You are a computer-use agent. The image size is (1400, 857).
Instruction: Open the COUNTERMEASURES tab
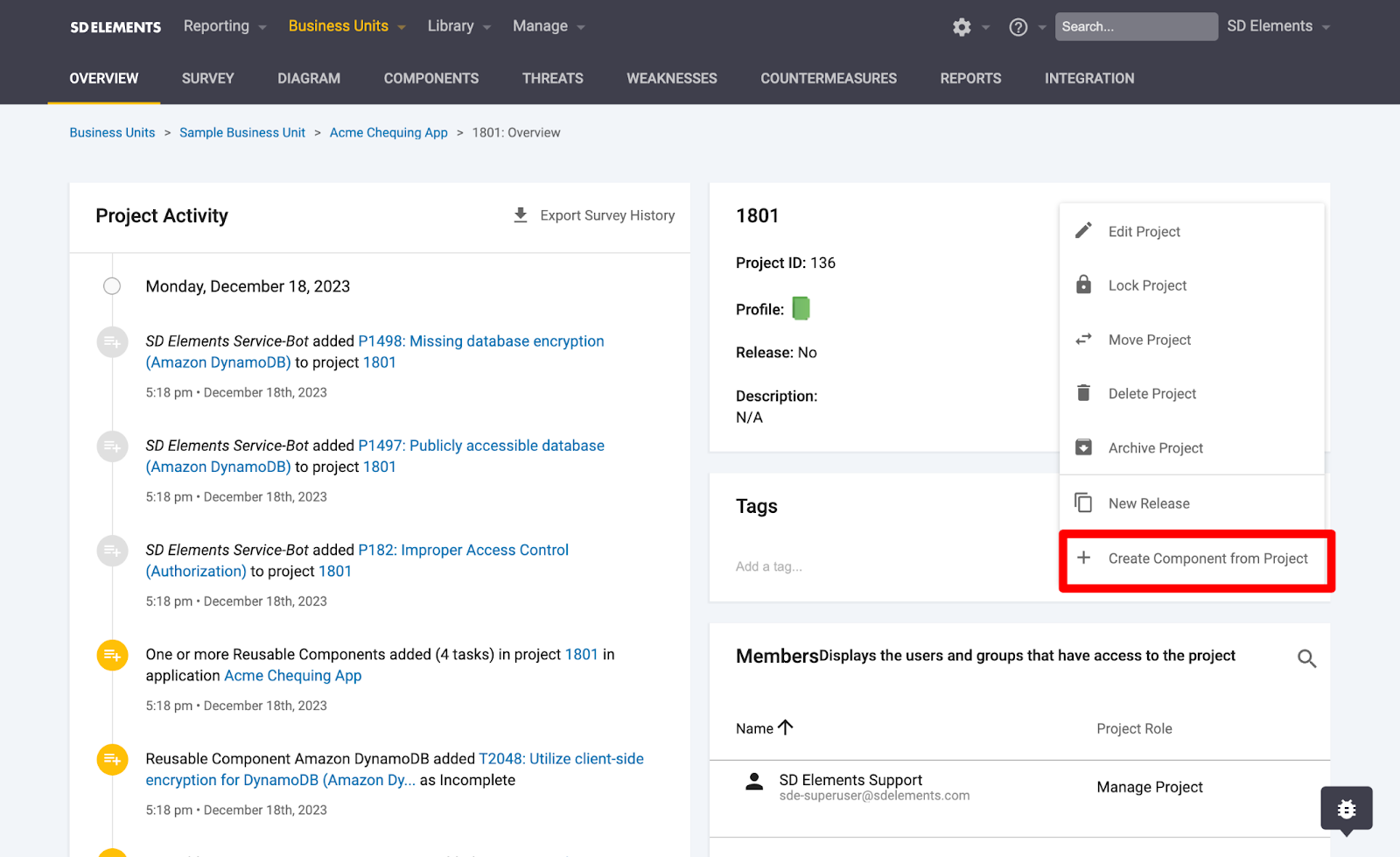tap(829, 79)
